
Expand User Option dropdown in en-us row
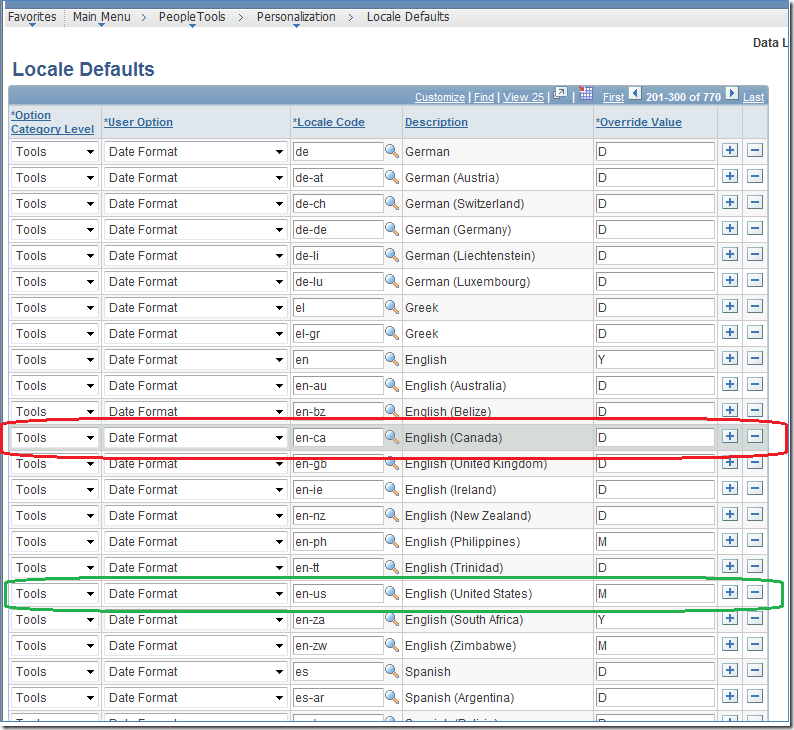click(x=279, y=593)
